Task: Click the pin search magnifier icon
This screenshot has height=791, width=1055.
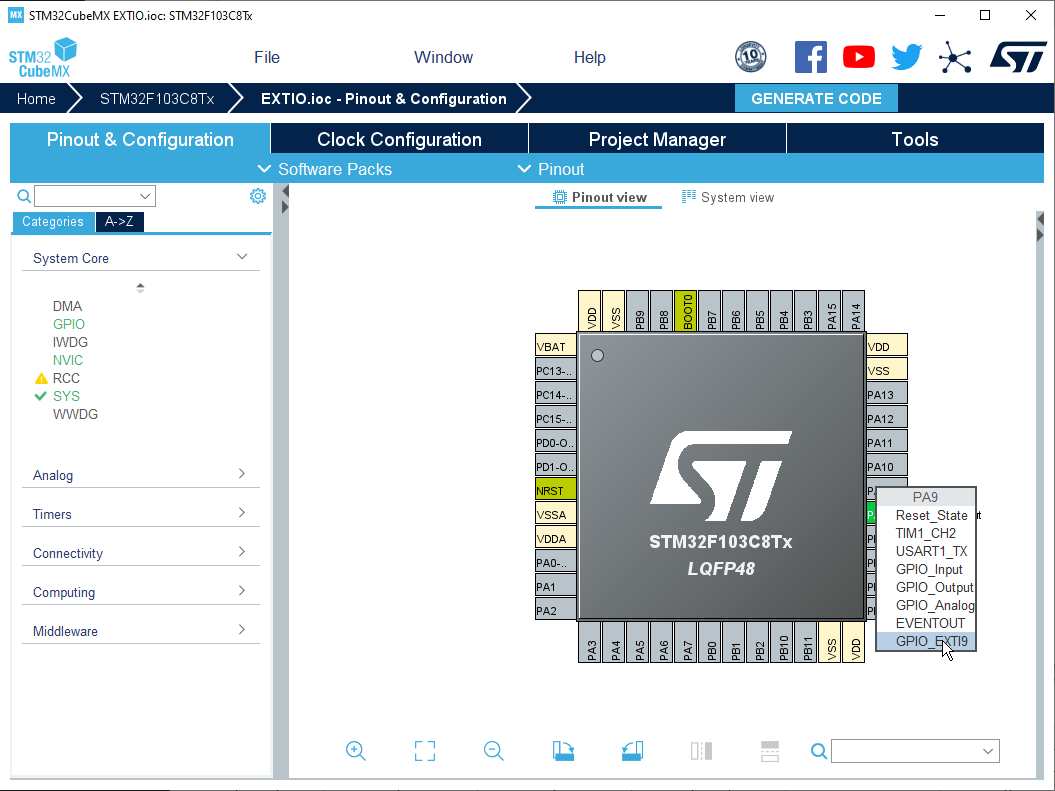Action: point(818,751)
